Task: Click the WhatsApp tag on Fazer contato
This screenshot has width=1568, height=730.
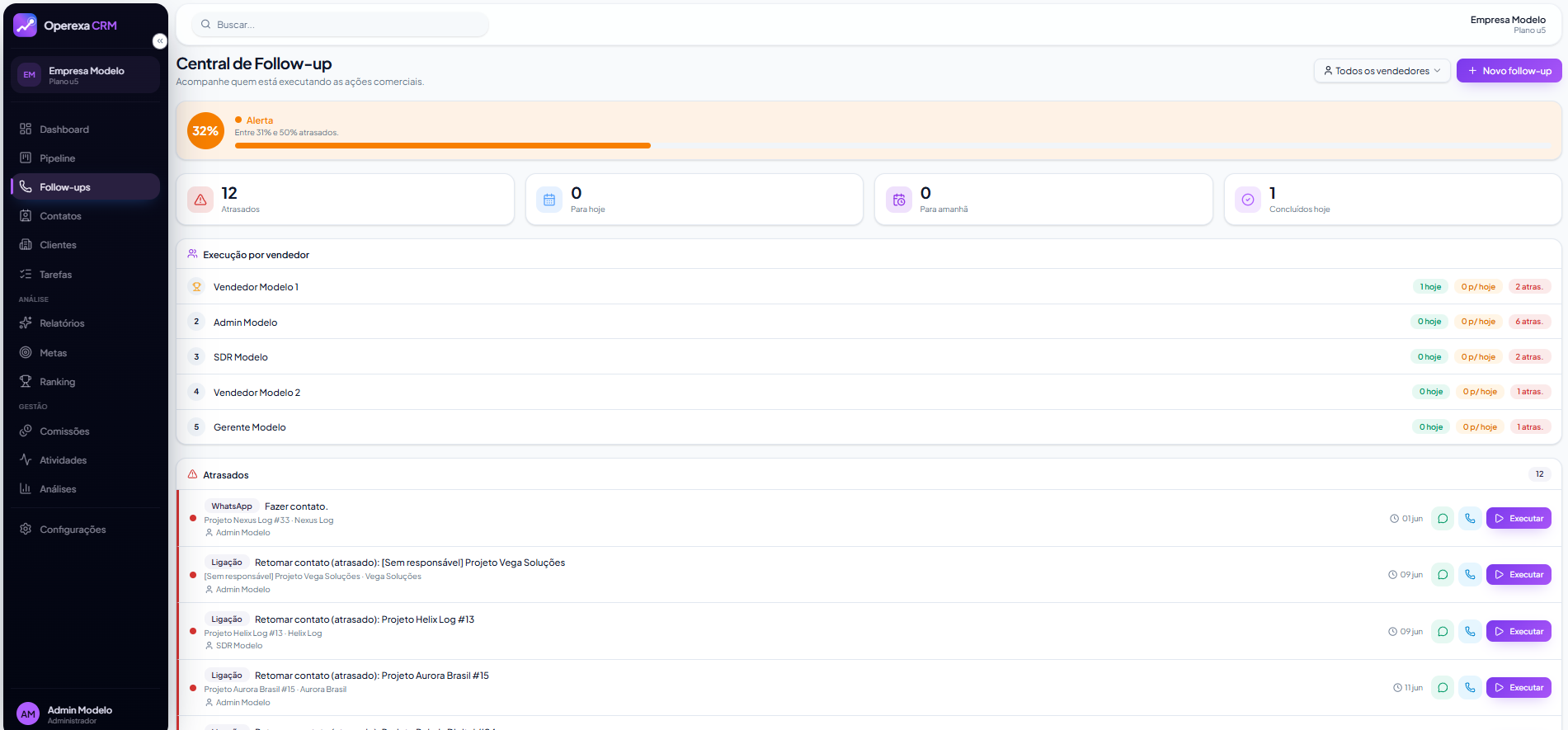Action: 232,506
